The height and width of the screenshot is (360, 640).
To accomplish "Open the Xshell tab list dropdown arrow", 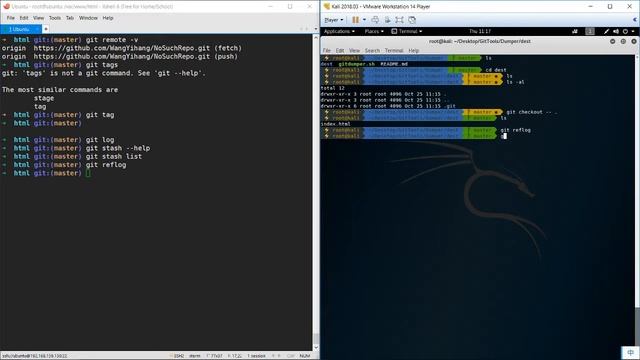I will (x=315, y=29).
